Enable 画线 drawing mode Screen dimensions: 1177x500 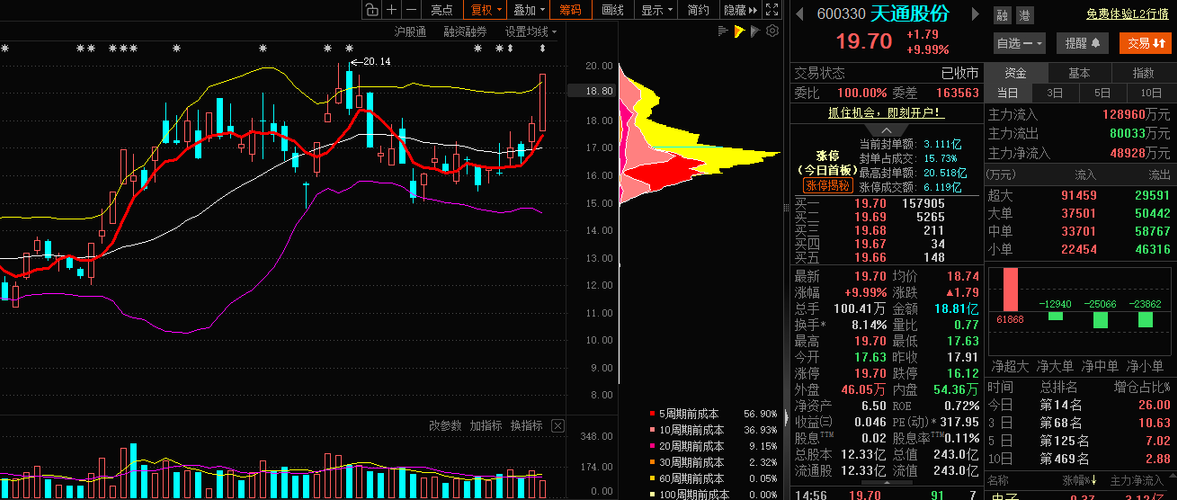[x=613, y=10]
